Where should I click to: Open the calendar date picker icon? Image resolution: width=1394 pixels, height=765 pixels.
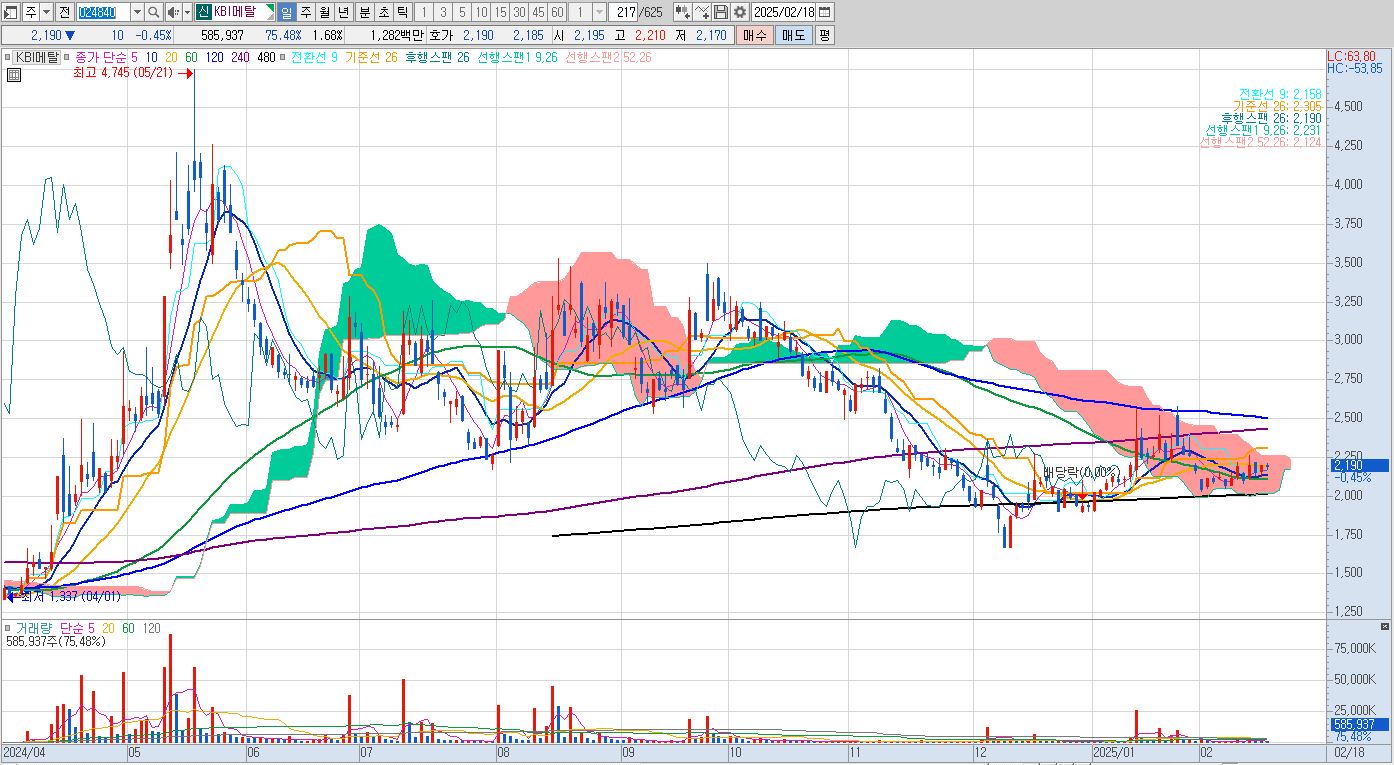(x=824, y=12)
